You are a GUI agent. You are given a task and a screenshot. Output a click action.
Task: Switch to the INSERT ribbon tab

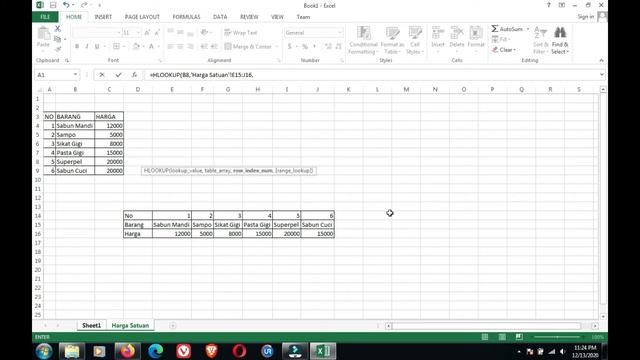tap(103, 17)
